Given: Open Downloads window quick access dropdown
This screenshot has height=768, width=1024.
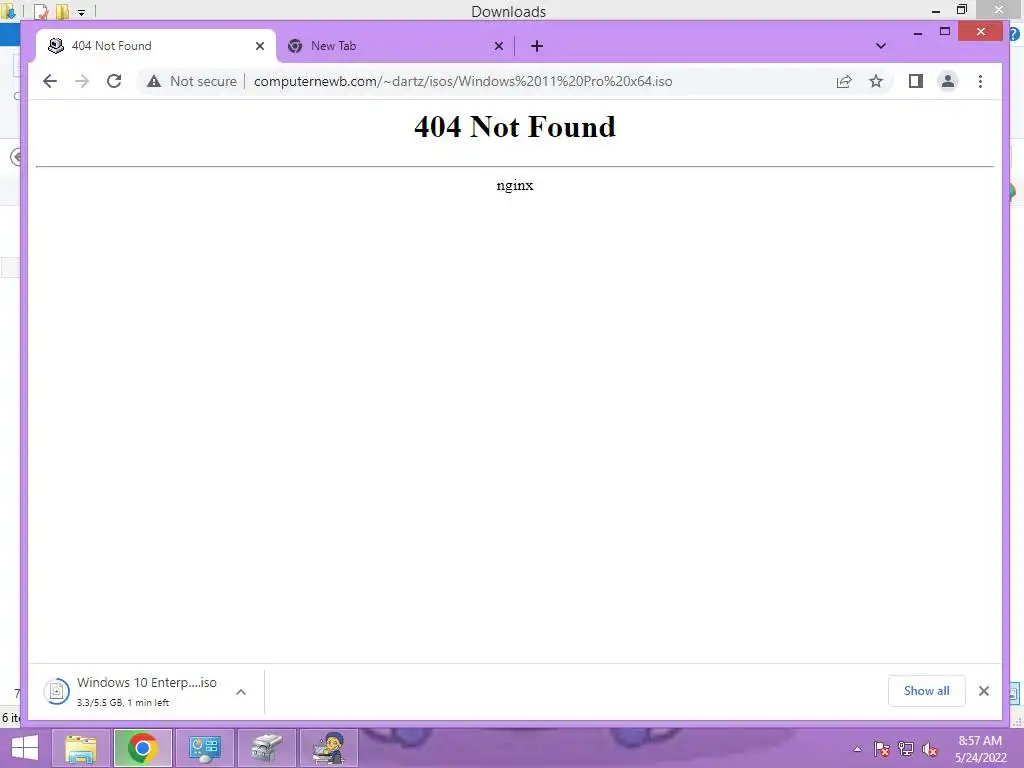Looking at the screenshot, I should pyautogui.click(x=82, y=12).
